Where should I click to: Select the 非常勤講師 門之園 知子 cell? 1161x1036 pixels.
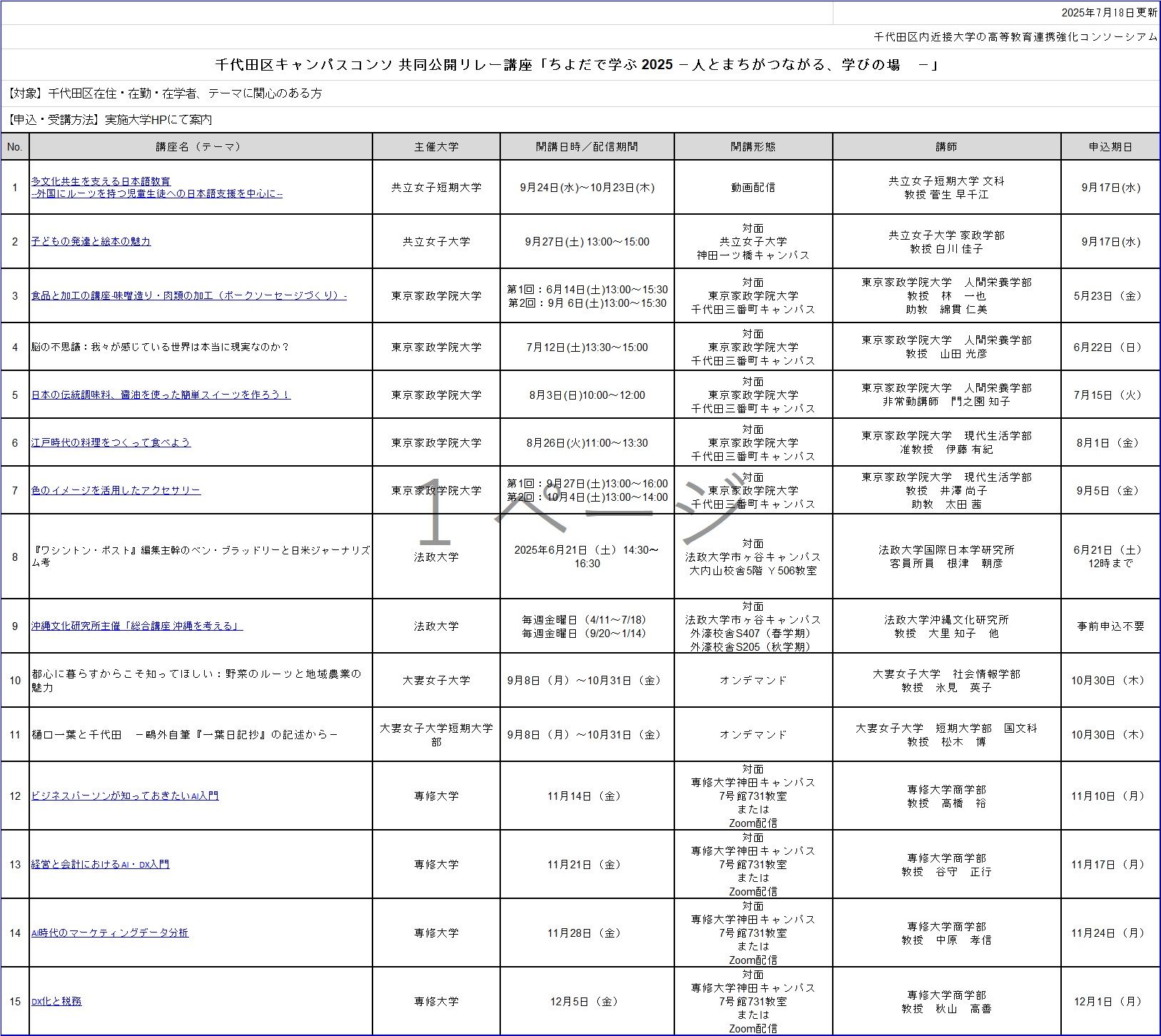pyautogui.click(x=946, y=395)
